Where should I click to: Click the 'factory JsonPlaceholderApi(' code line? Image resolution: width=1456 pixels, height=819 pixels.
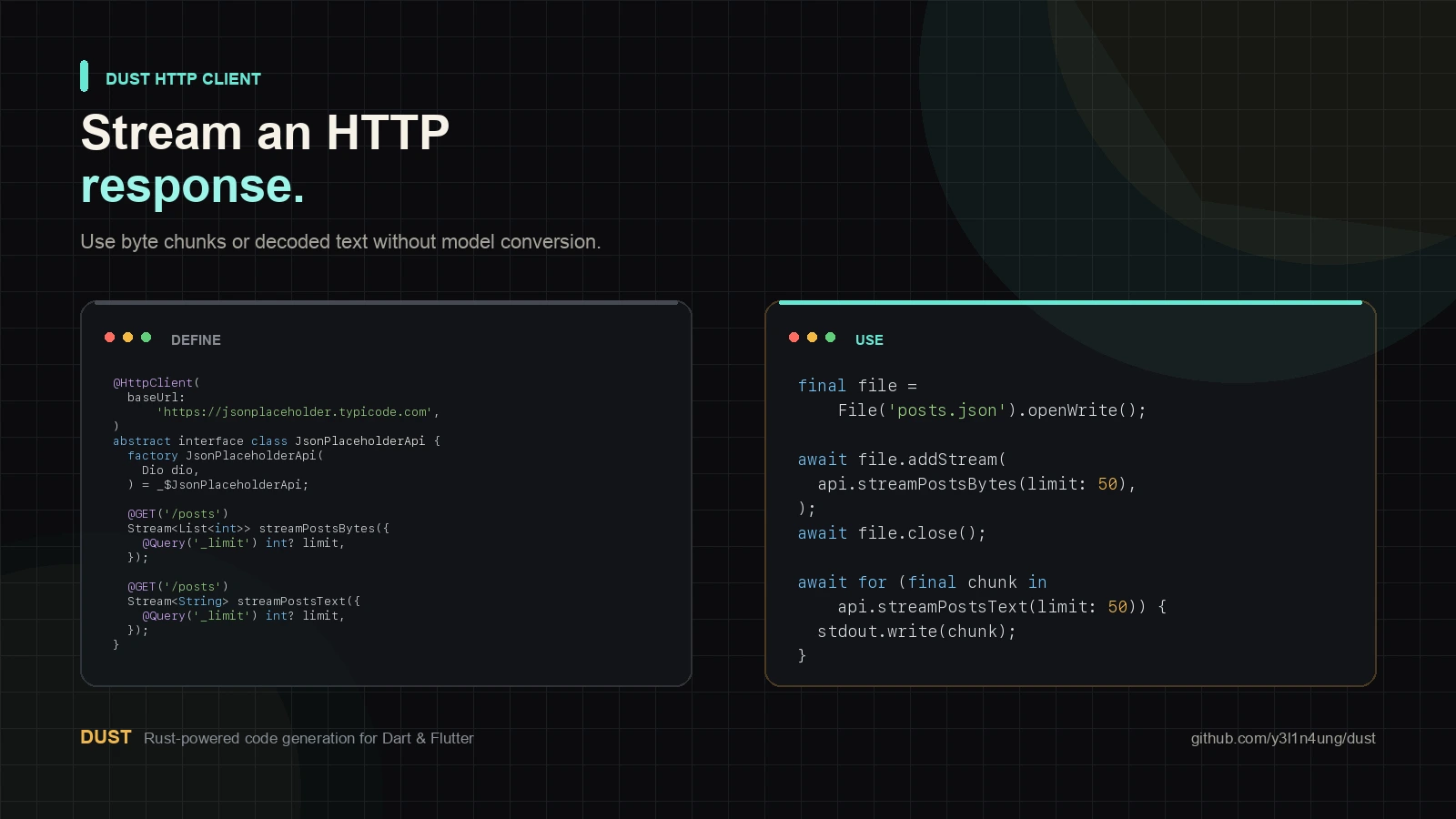click(x=226, y=456)
